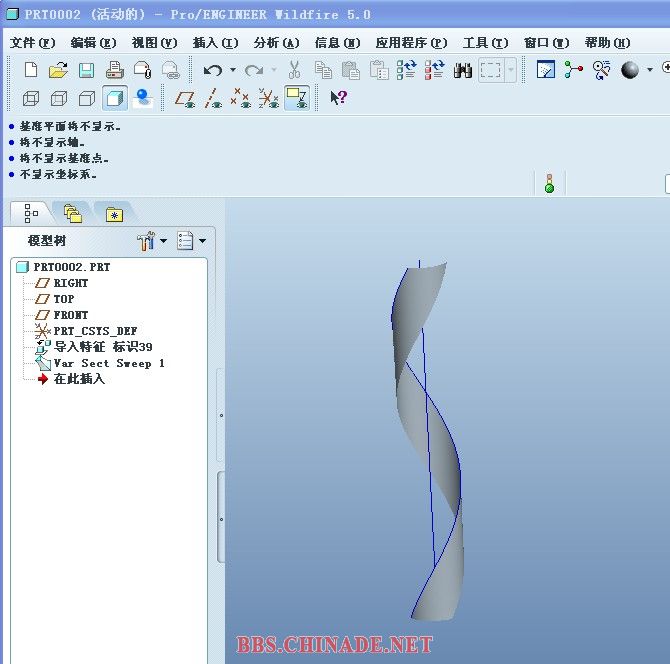Click the Find binoculars icon
This screenshot has width=670, height=664.
click(x=462, y=70)
